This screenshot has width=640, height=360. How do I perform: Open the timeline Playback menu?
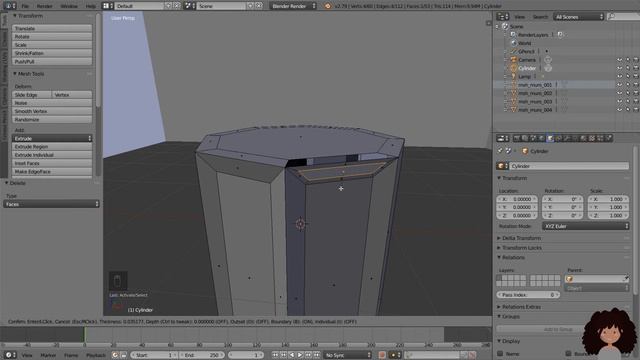pos(96,355)
